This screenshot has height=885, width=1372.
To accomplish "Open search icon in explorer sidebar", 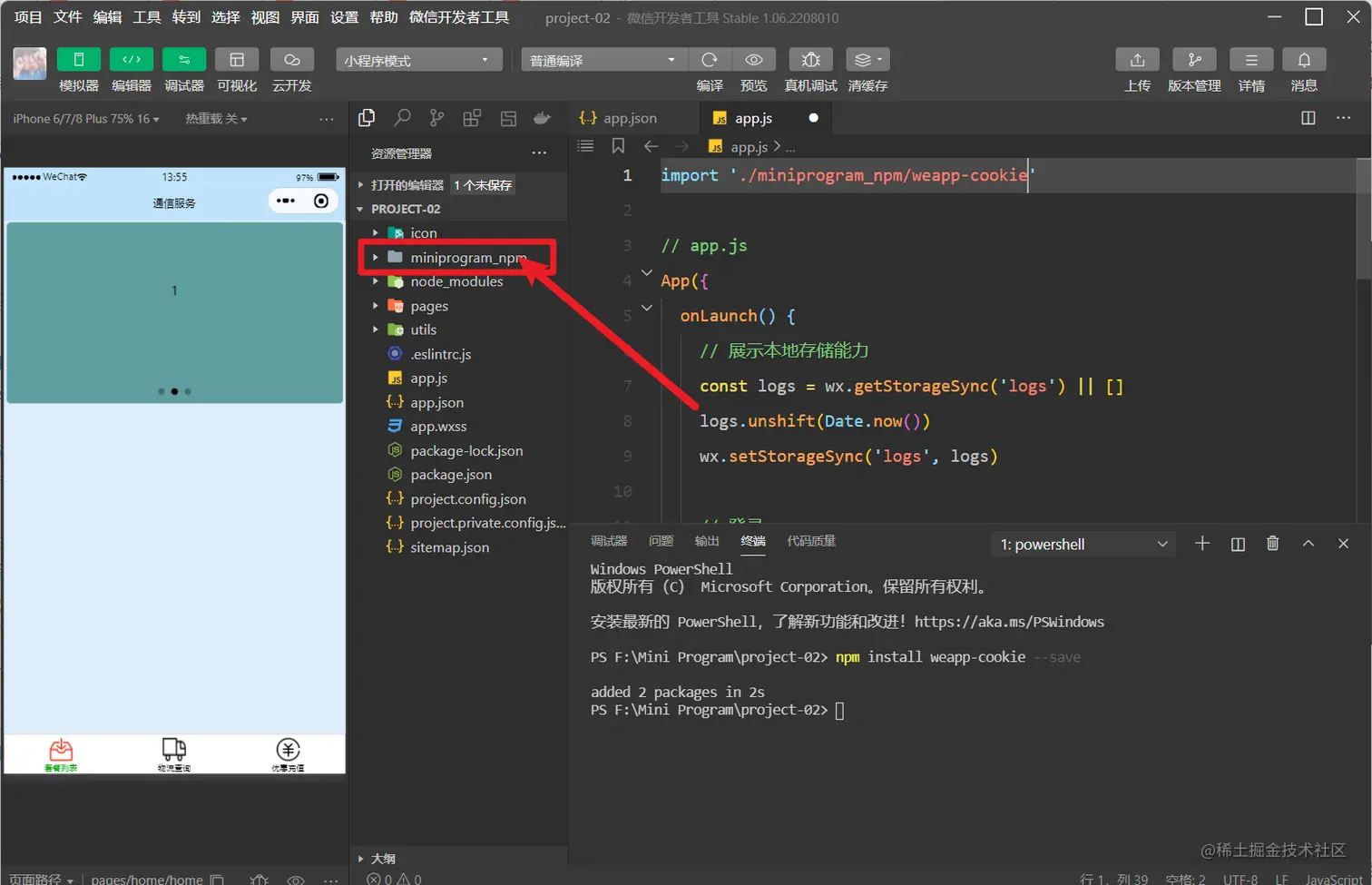I will [402, 118].
